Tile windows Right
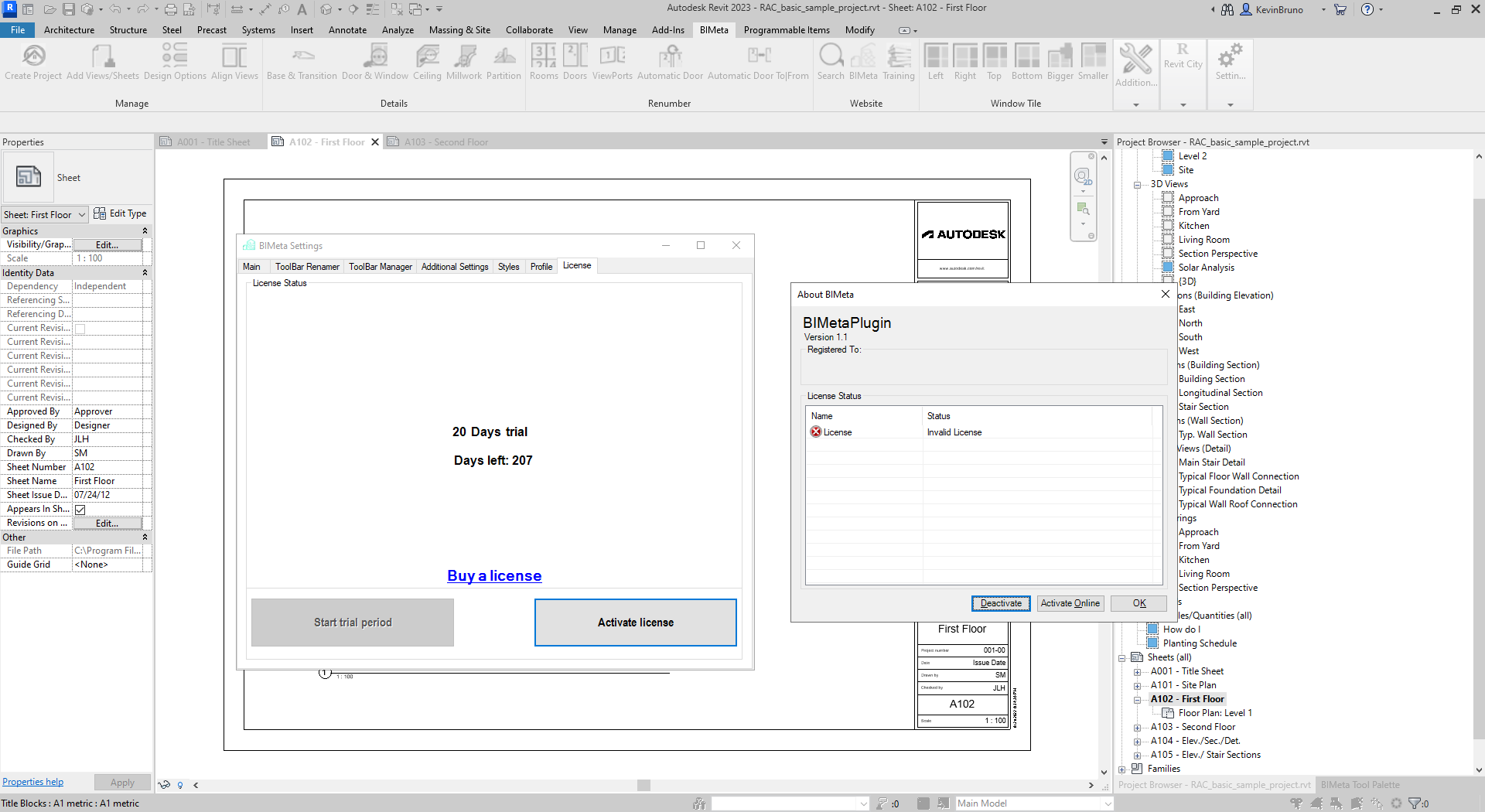The width and height of the screenshot is (1485, 812). click(965, 62)
